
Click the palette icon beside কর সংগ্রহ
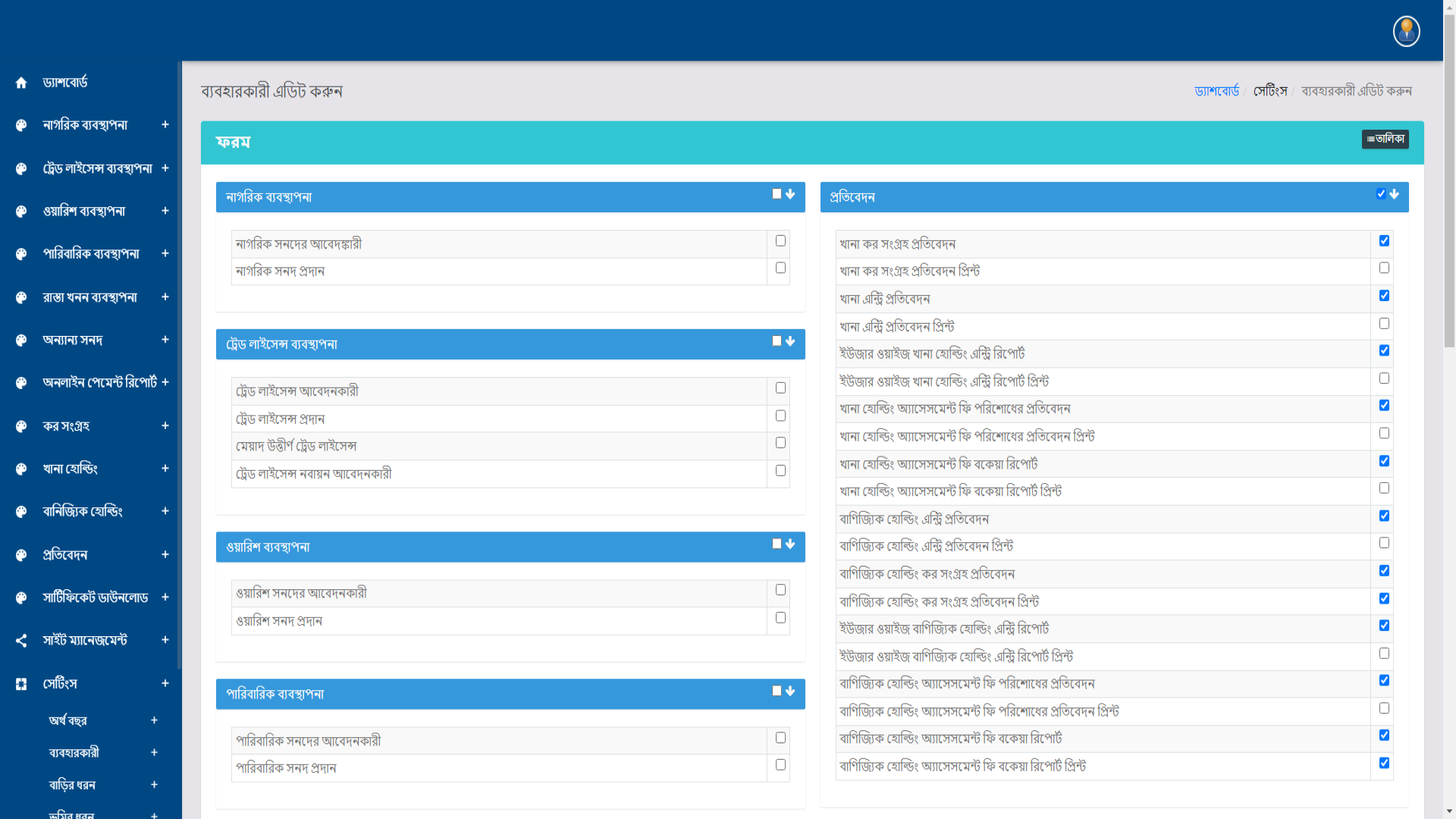[21, 427]
